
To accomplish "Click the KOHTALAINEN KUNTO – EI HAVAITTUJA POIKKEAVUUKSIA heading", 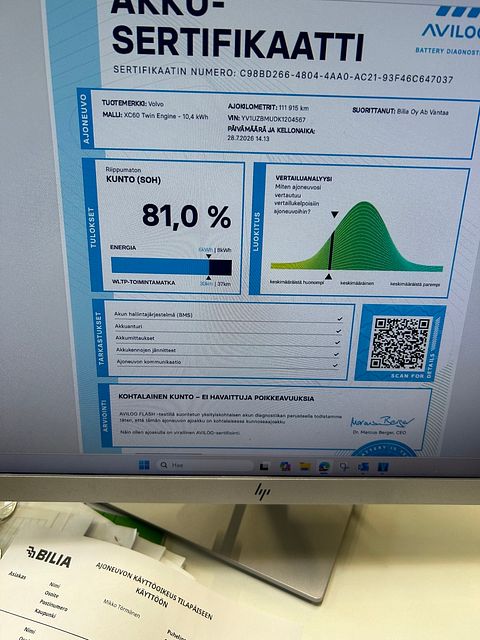I will point(216,398).
